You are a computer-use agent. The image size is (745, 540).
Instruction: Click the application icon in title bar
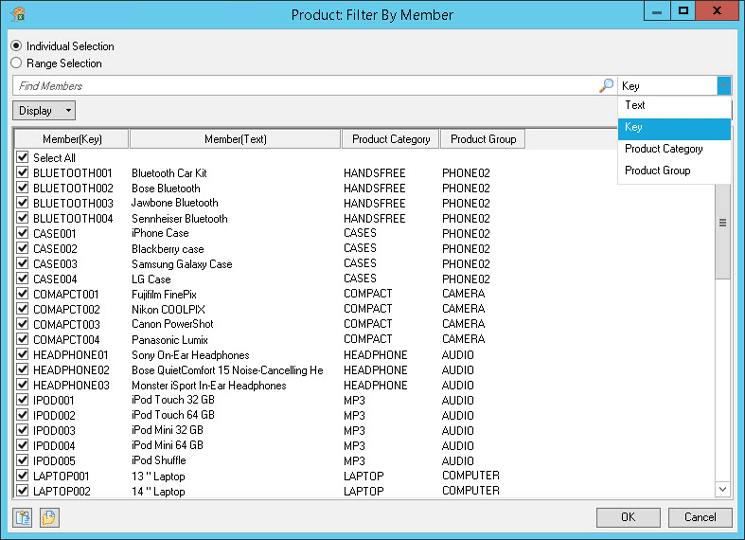tap(18, 14)
